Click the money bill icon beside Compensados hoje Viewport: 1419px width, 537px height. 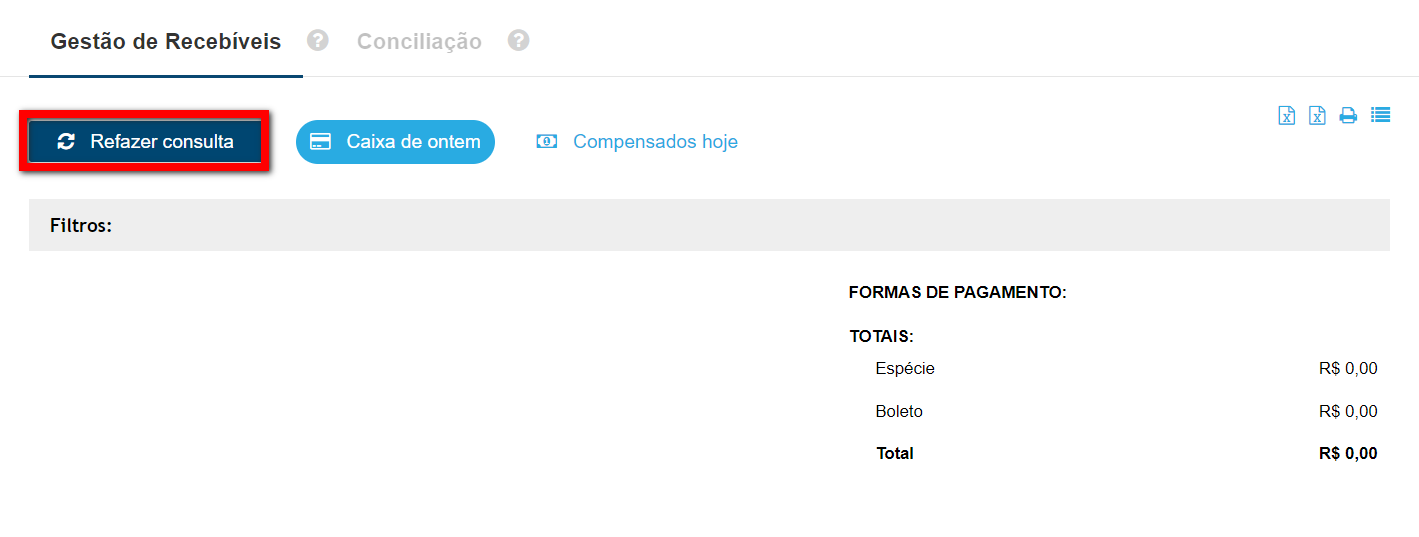(x=546, y=142)
